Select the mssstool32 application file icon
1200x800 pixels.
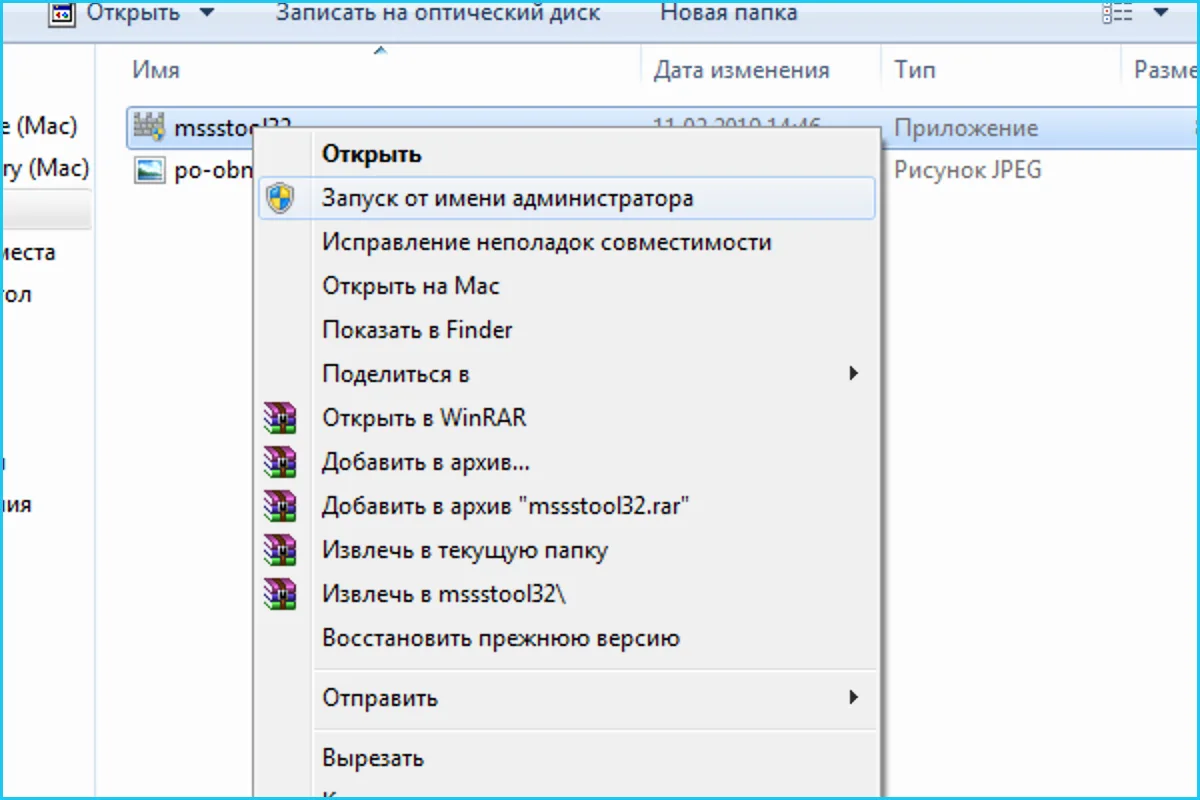149,127
